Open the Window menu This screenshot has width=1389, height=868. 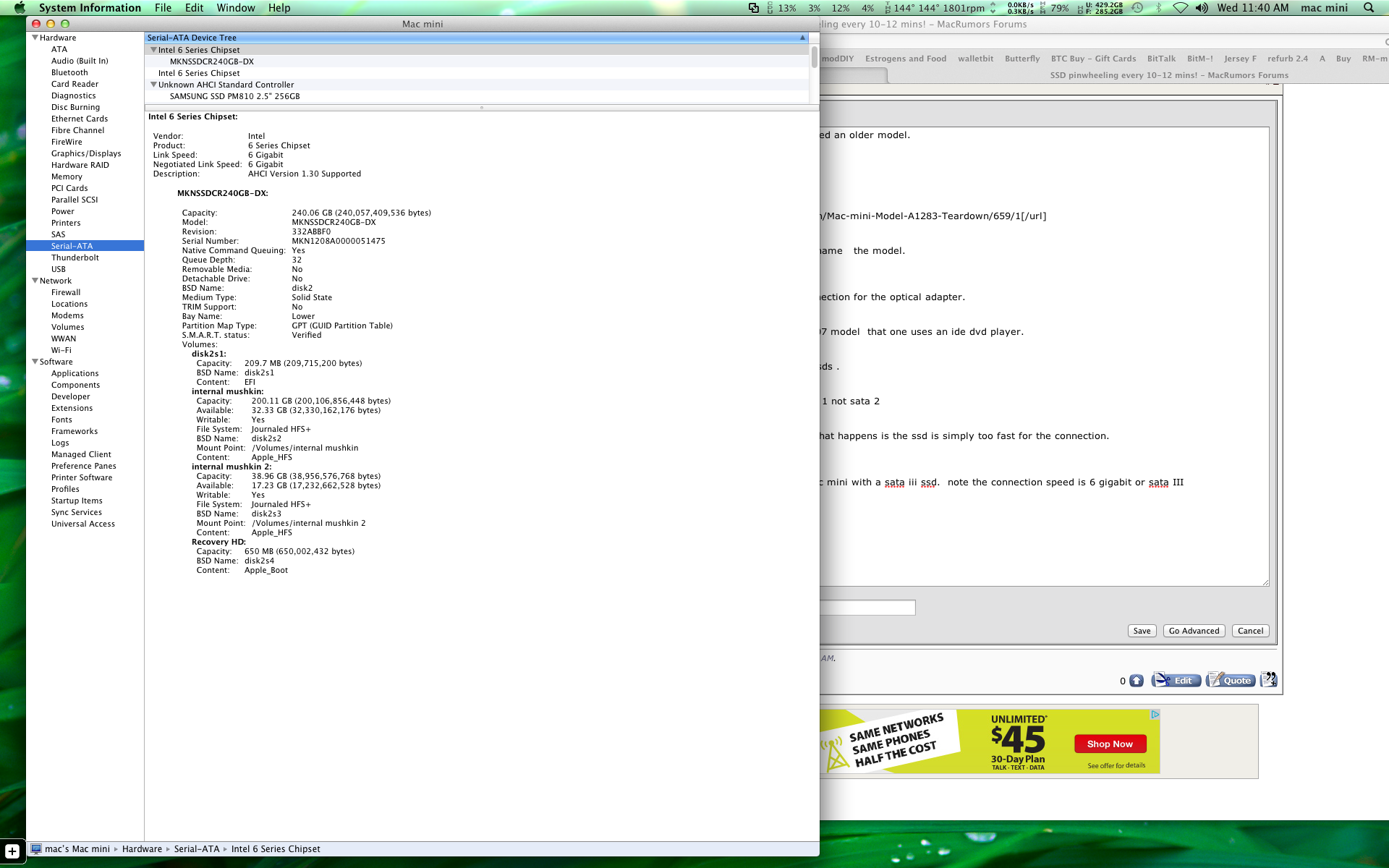[235, 8]
